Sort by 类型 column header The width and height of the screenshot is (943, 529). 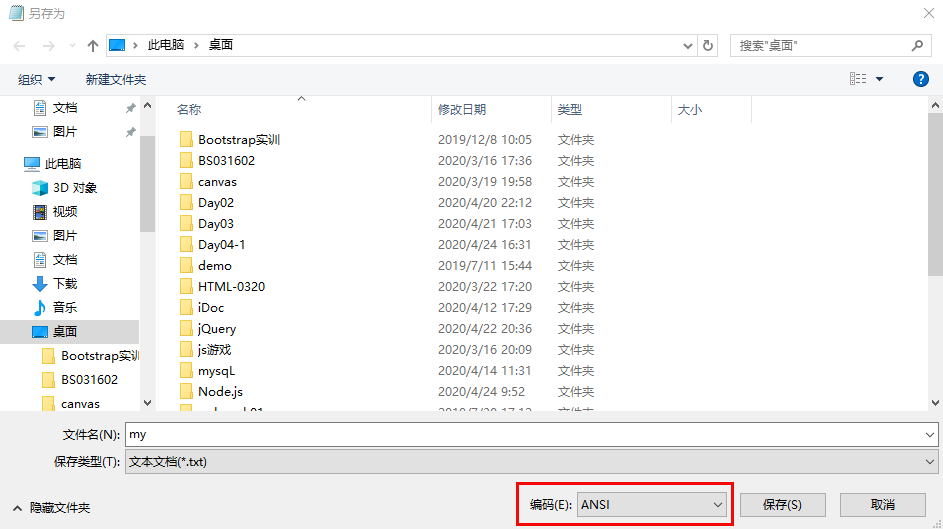(x=570, y=109)
